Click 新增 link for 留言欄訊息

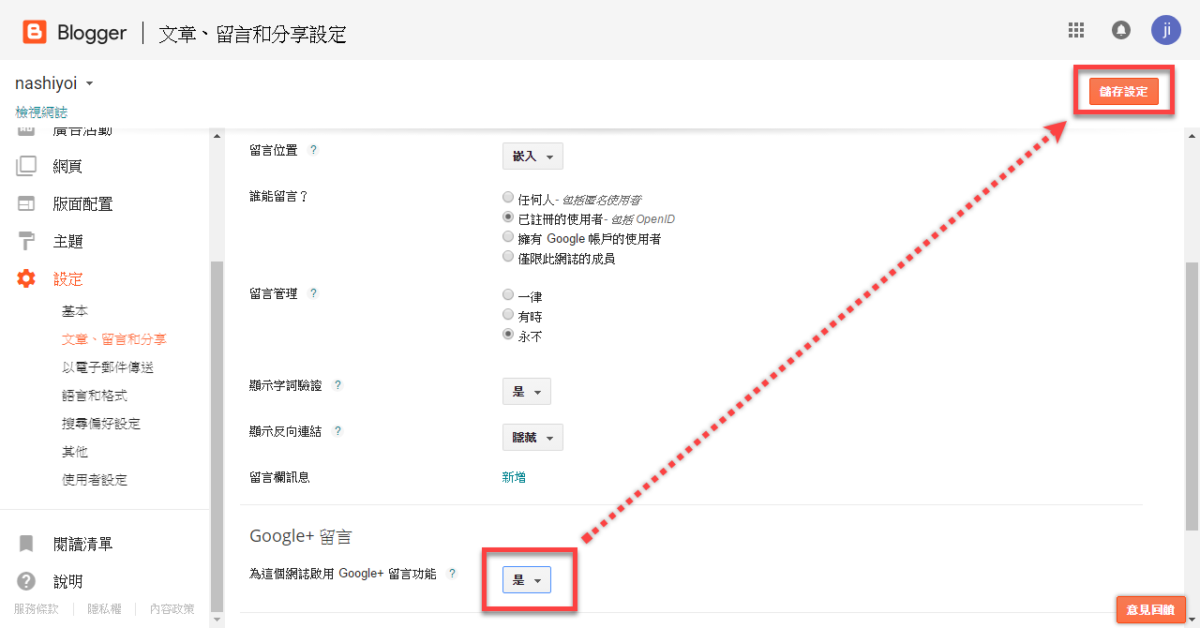[x=514, y=478]
